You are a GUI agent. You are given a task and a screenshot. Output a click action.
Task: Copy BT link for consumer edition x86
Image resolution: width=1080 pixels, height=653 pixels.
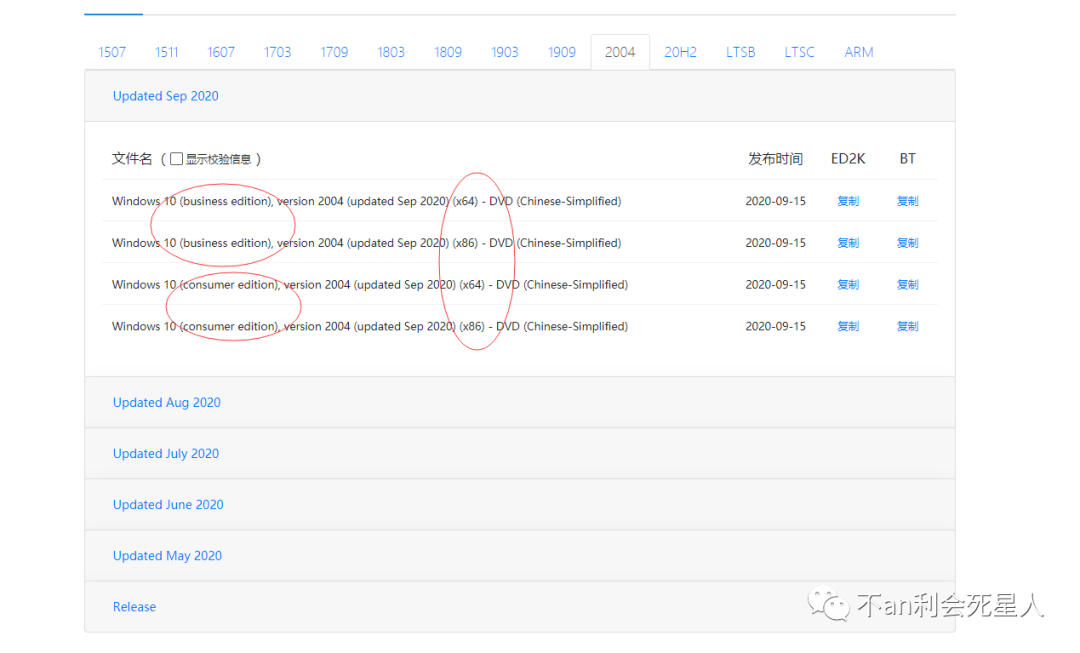pyautogui.click(x=907, y=326)
